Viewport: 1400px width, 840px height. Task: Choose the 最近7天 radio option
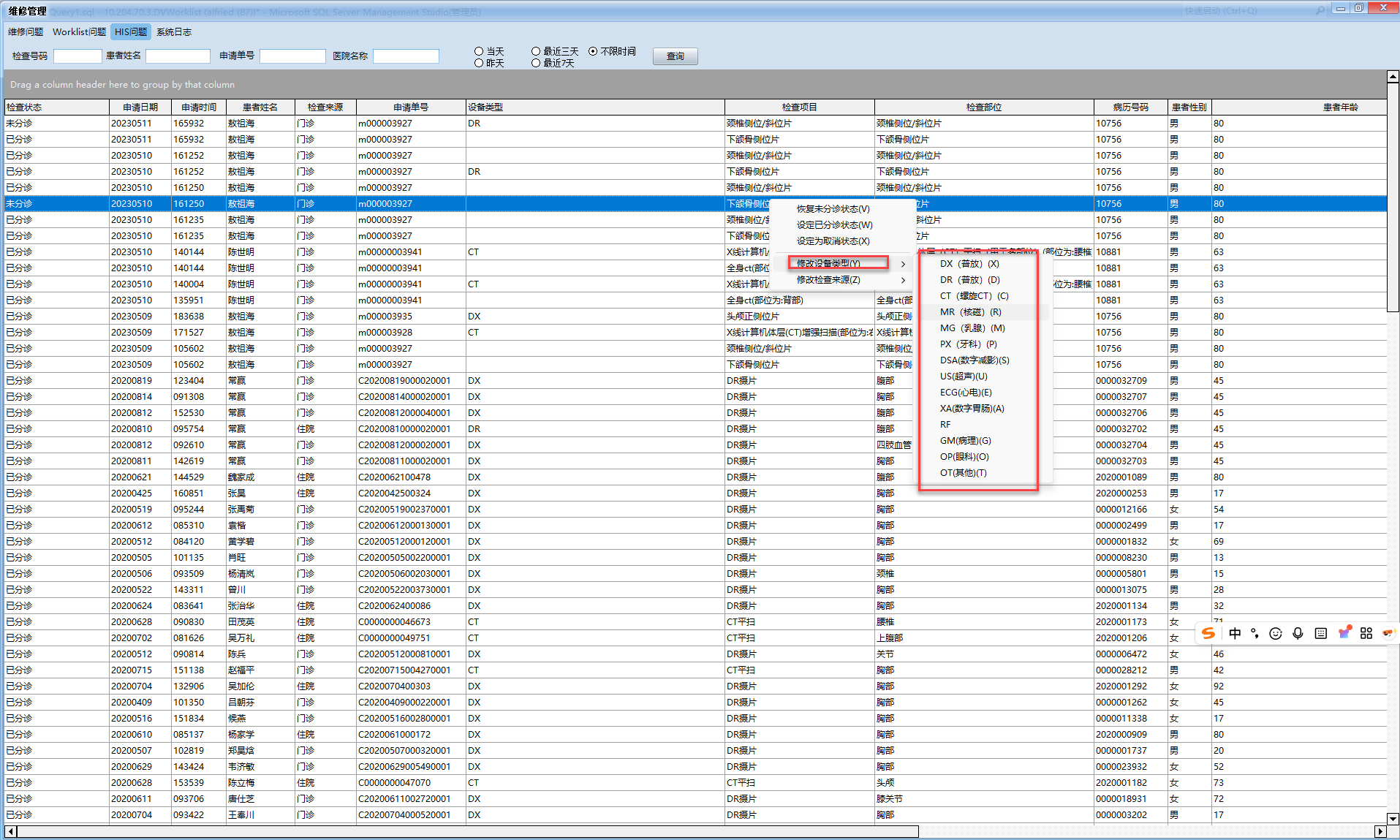(x=536, y=63)
